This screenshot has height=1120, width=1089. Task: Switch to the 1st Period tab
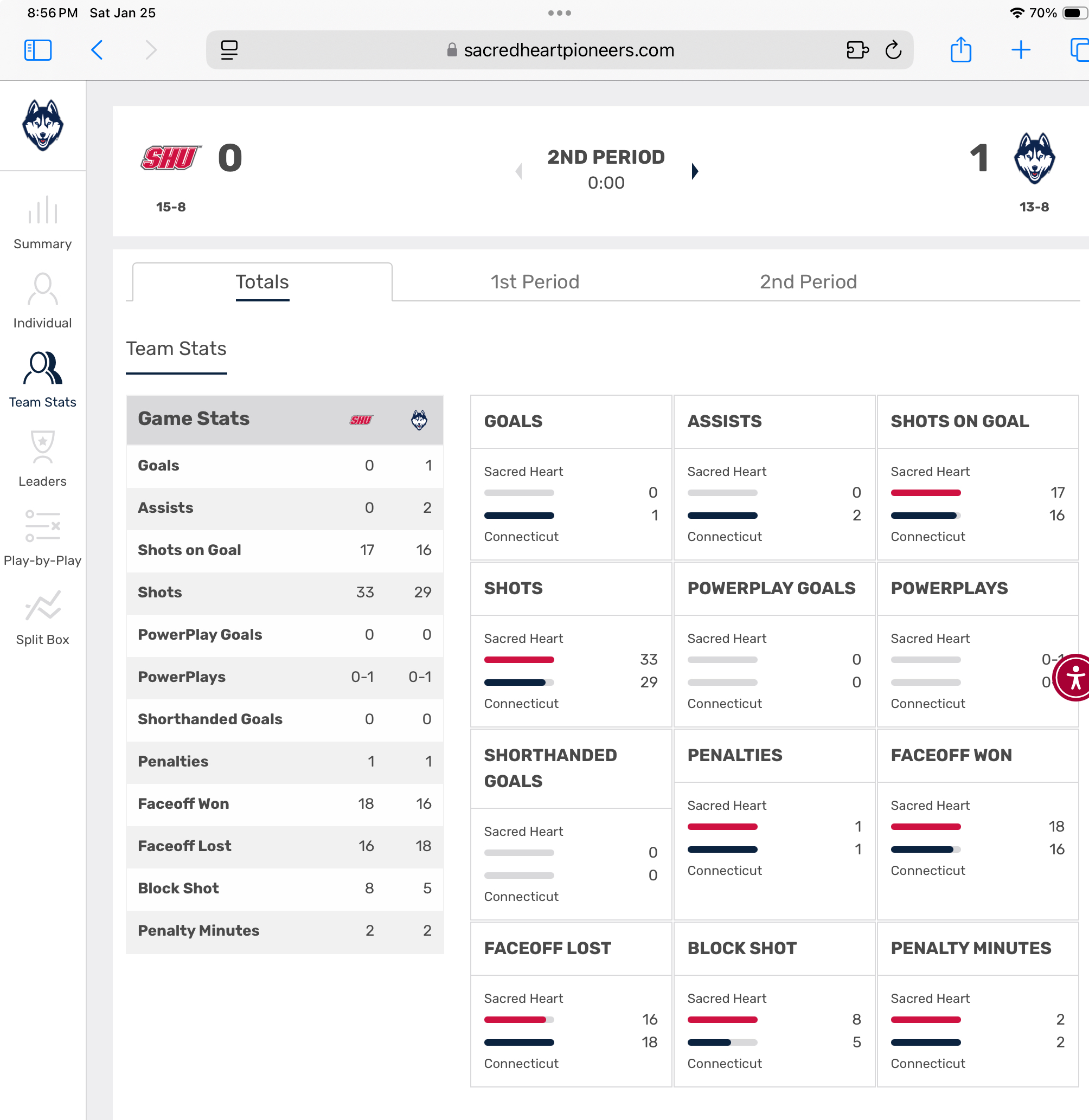point(535,282)
